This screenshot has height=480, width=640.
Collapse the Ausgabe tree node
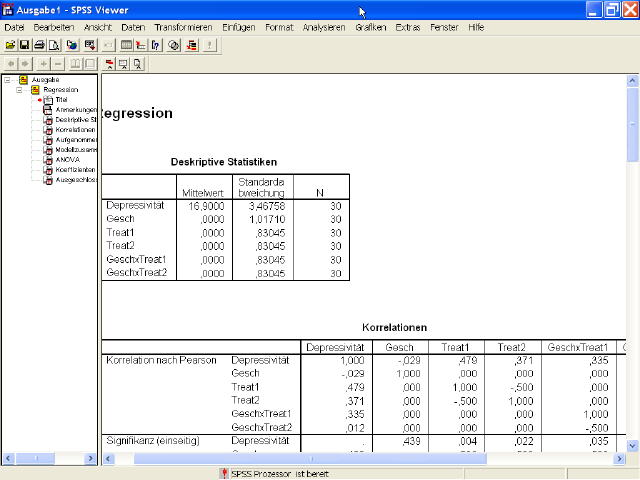coord(8,79)
